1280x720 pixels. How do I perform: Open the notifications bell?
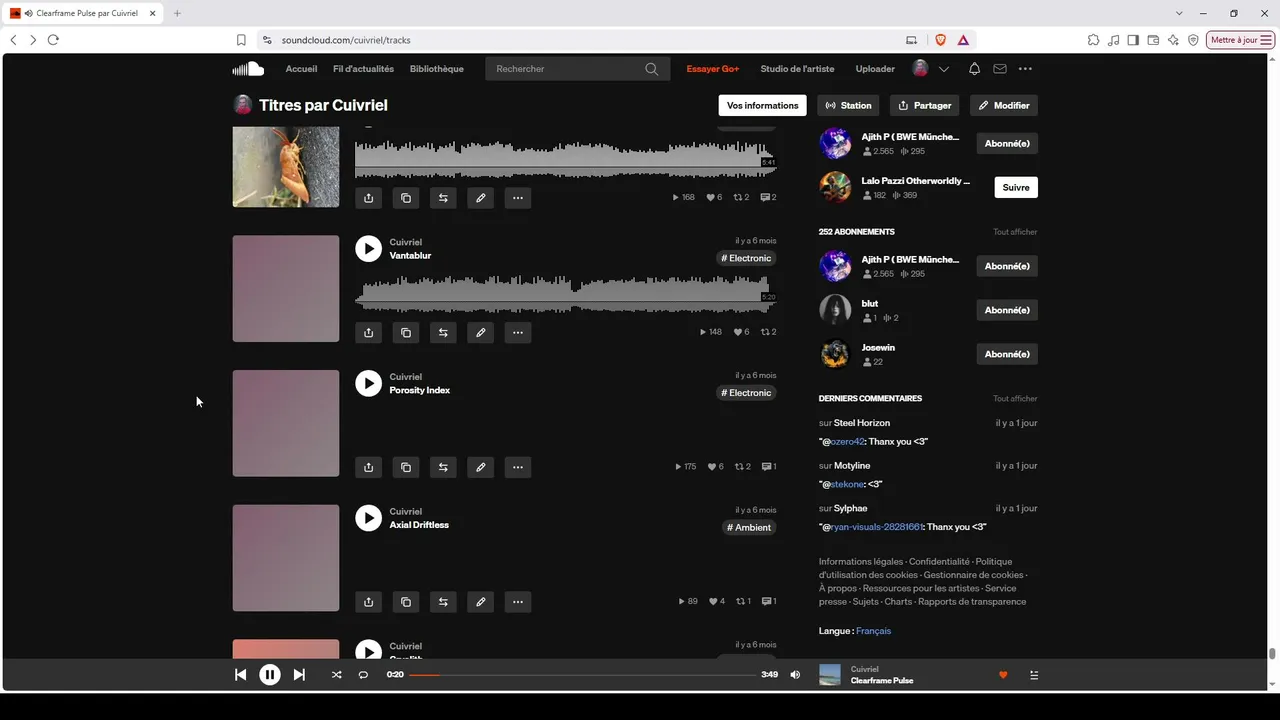click(974, 69)
